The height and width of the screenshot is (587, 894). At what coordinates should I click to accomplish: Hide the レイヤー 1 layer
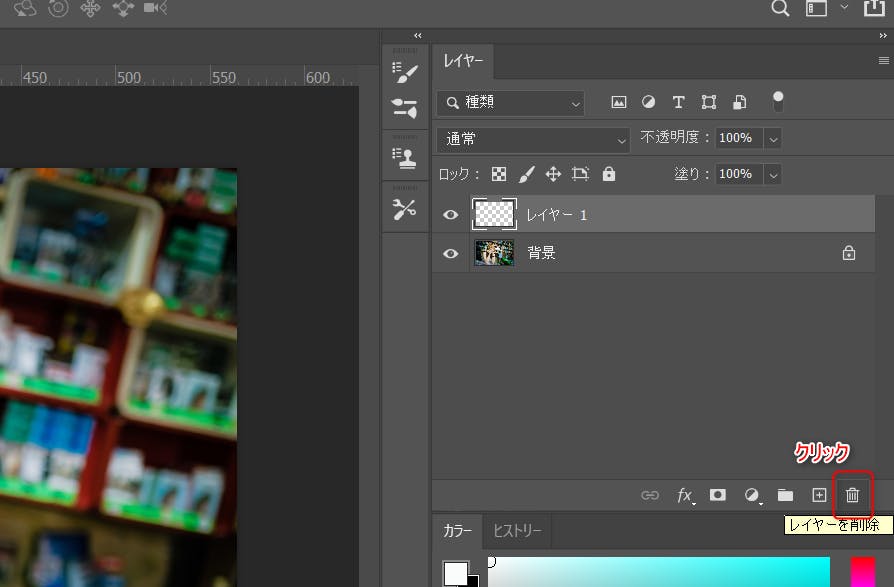451,214
